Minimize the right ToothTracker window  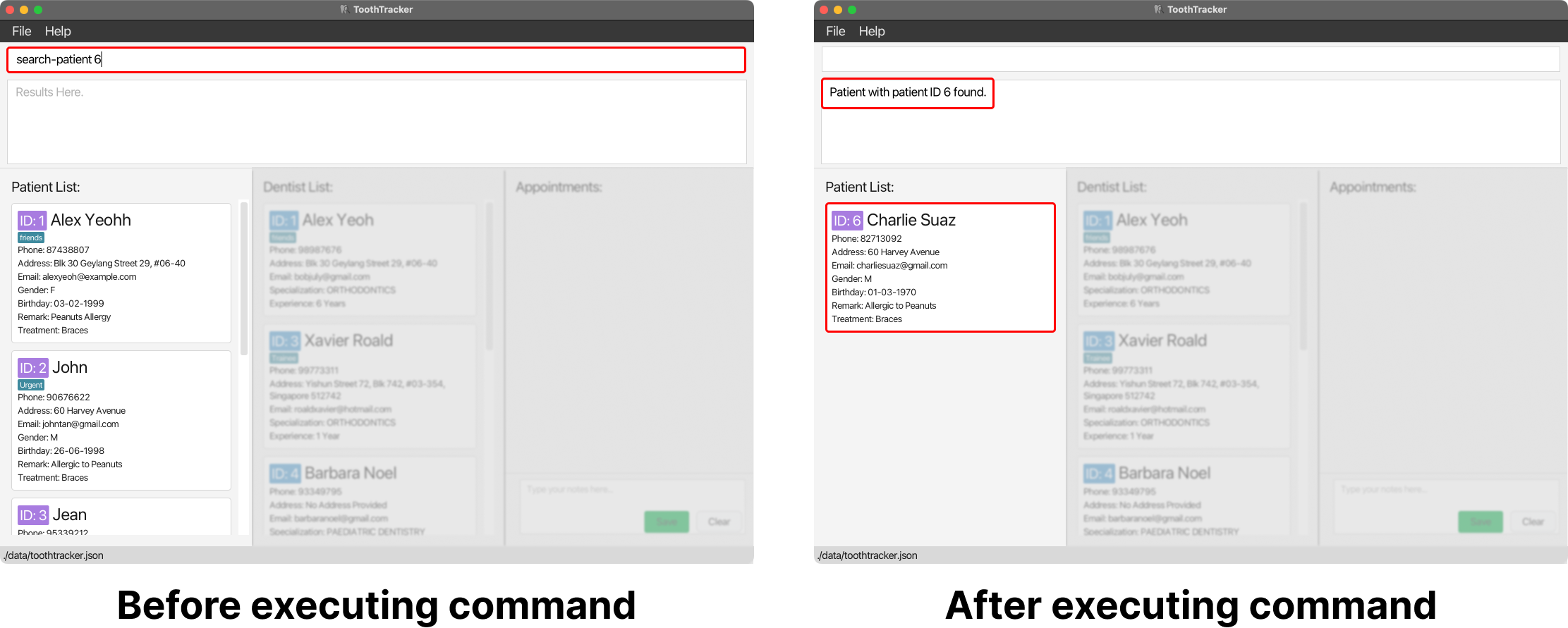[838, 10]
